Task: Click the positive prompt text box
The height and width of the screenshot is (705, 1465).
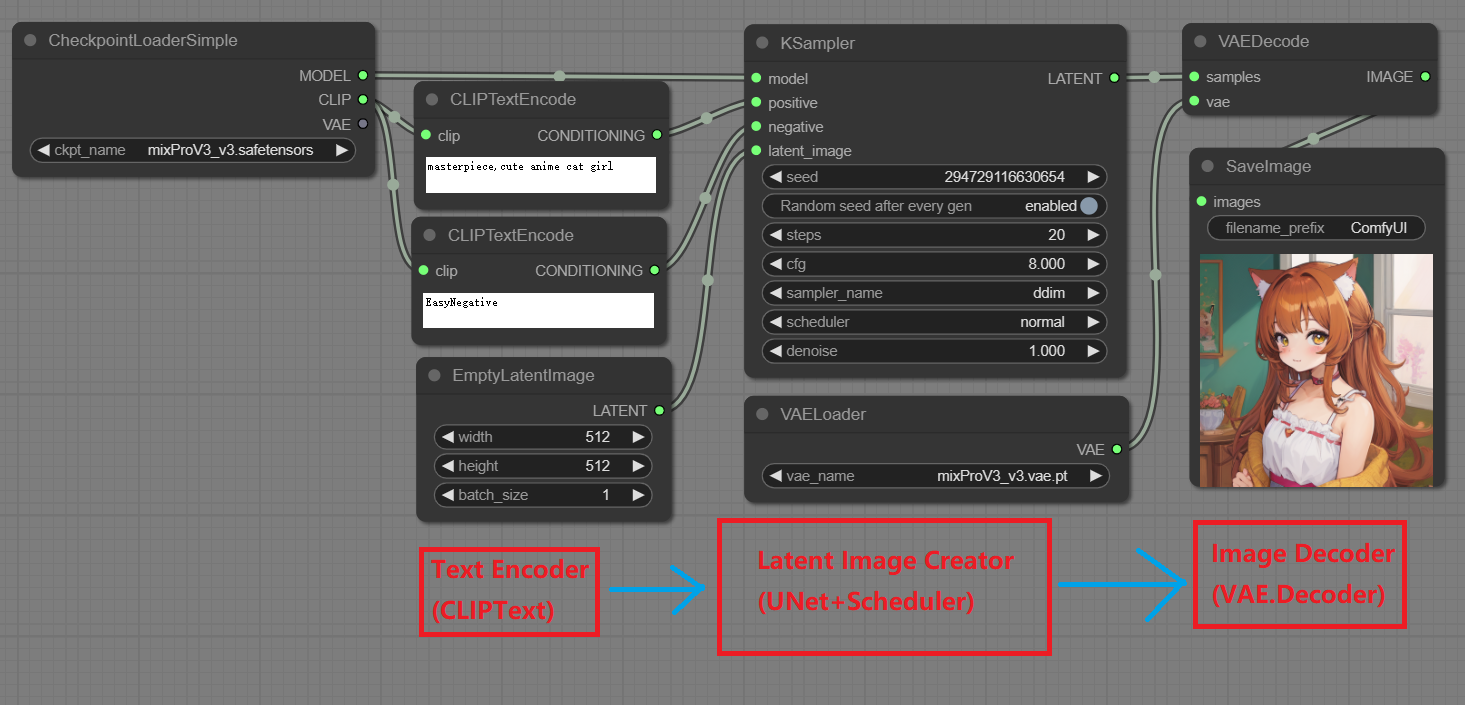Action: pos(540,174)
